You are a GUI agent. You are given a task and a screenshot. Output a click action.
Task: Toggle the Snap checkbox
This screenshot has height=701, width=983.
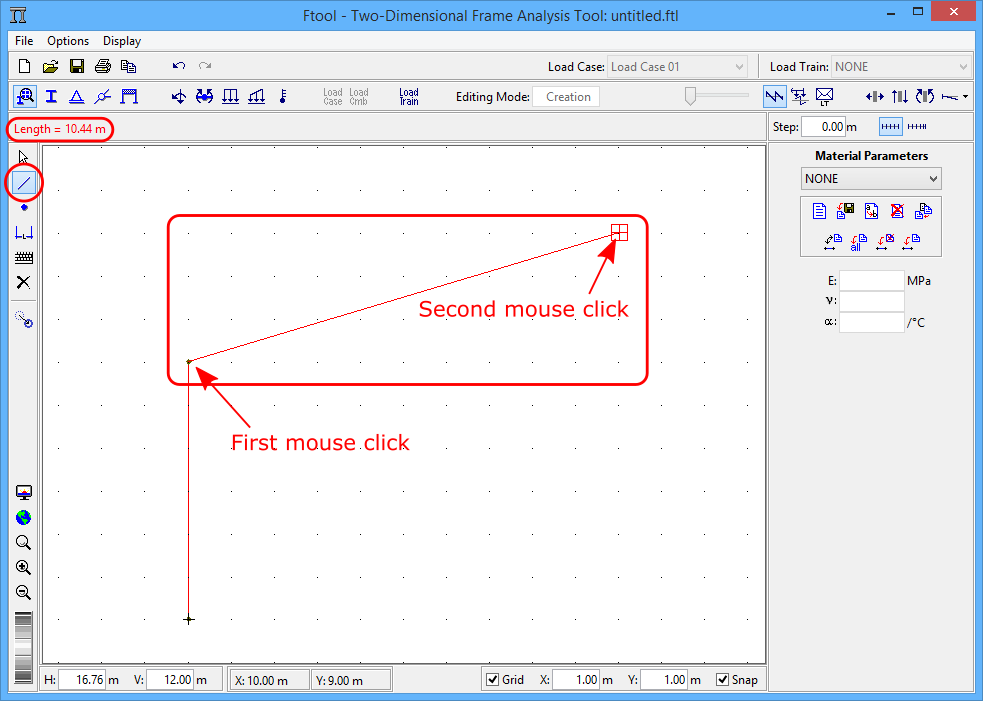pyautogui.click(x=723, y=680)
